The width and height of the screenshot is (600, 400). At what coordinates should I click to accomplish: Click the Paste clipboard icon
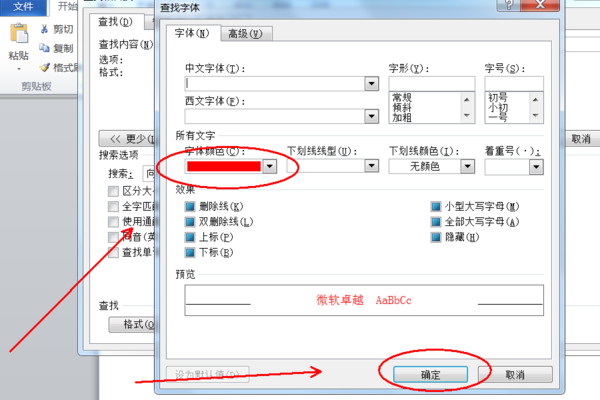click(x=19, y=34)
